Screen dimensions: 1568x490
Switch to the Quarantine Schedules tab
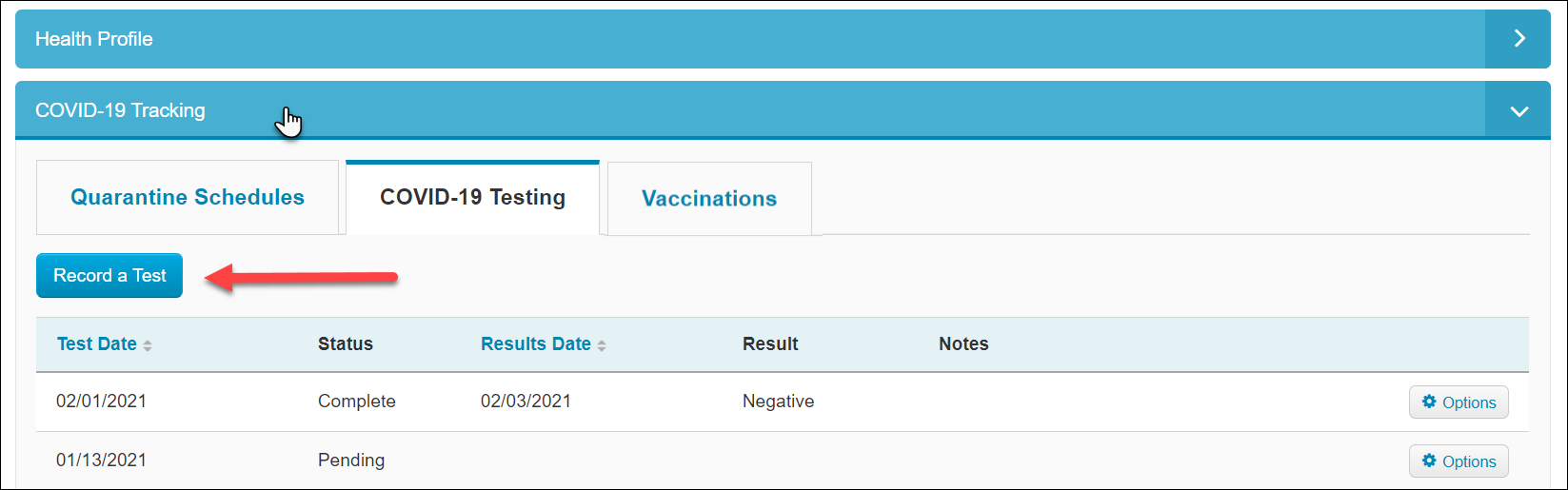(x=188, y=197)
